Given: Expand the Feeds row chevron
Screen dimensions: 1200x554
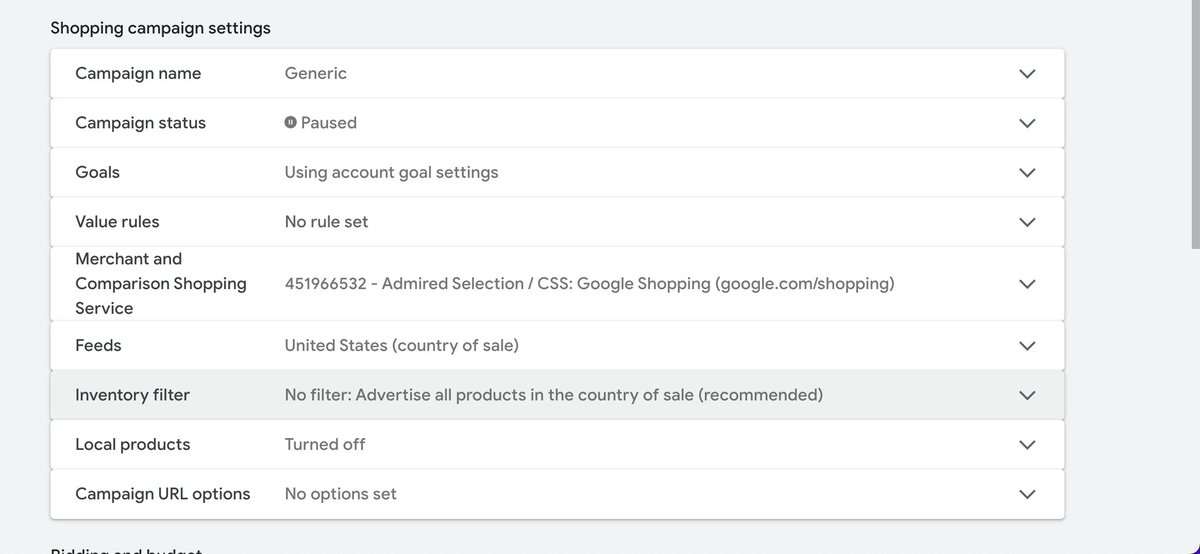Looking at the screenshot, I should point(1027,346).
